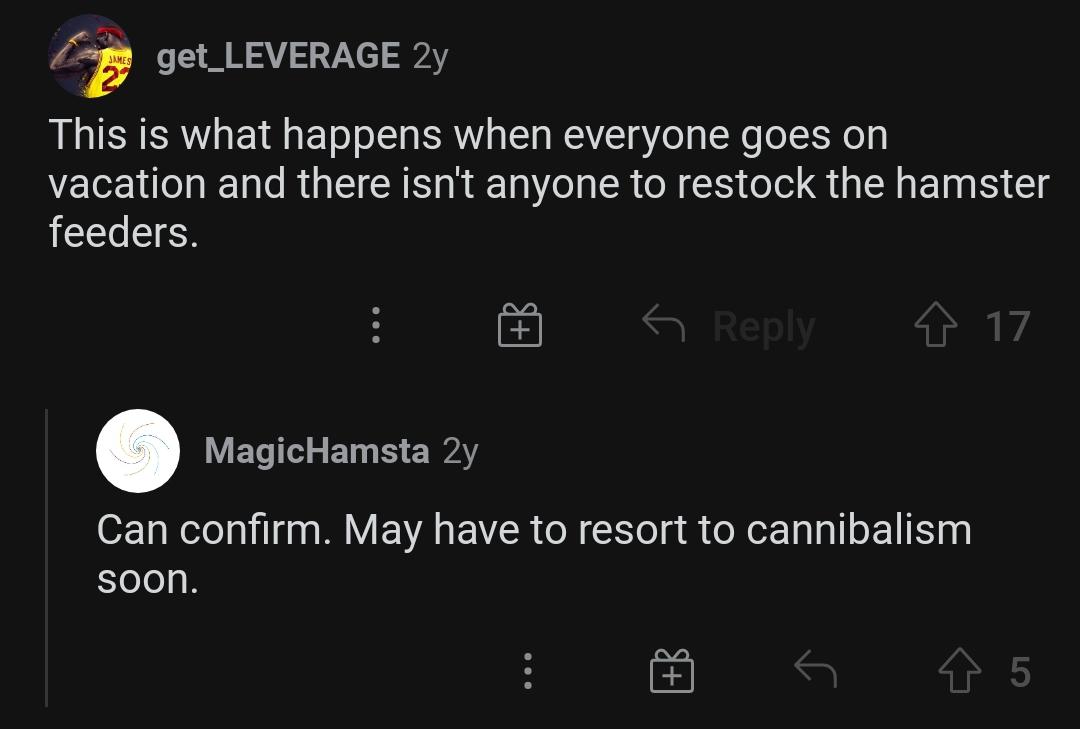Select the cannibalism reply text
This screenshot has height=729, width=1080.
click(x=533, y=554)
